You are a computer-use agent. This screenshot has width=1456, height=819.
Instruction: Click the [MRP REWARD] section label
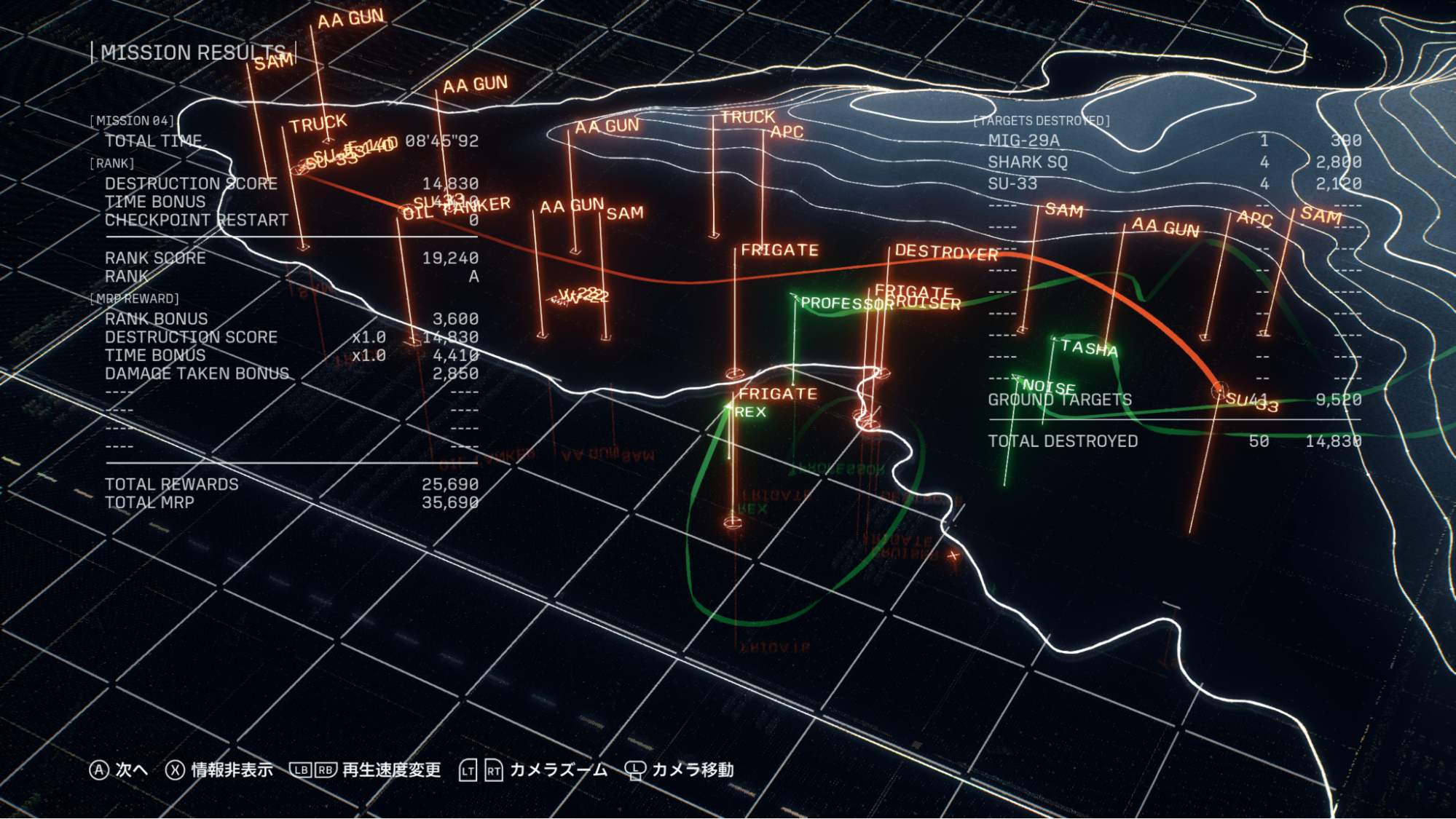click(x=135, y=299)
